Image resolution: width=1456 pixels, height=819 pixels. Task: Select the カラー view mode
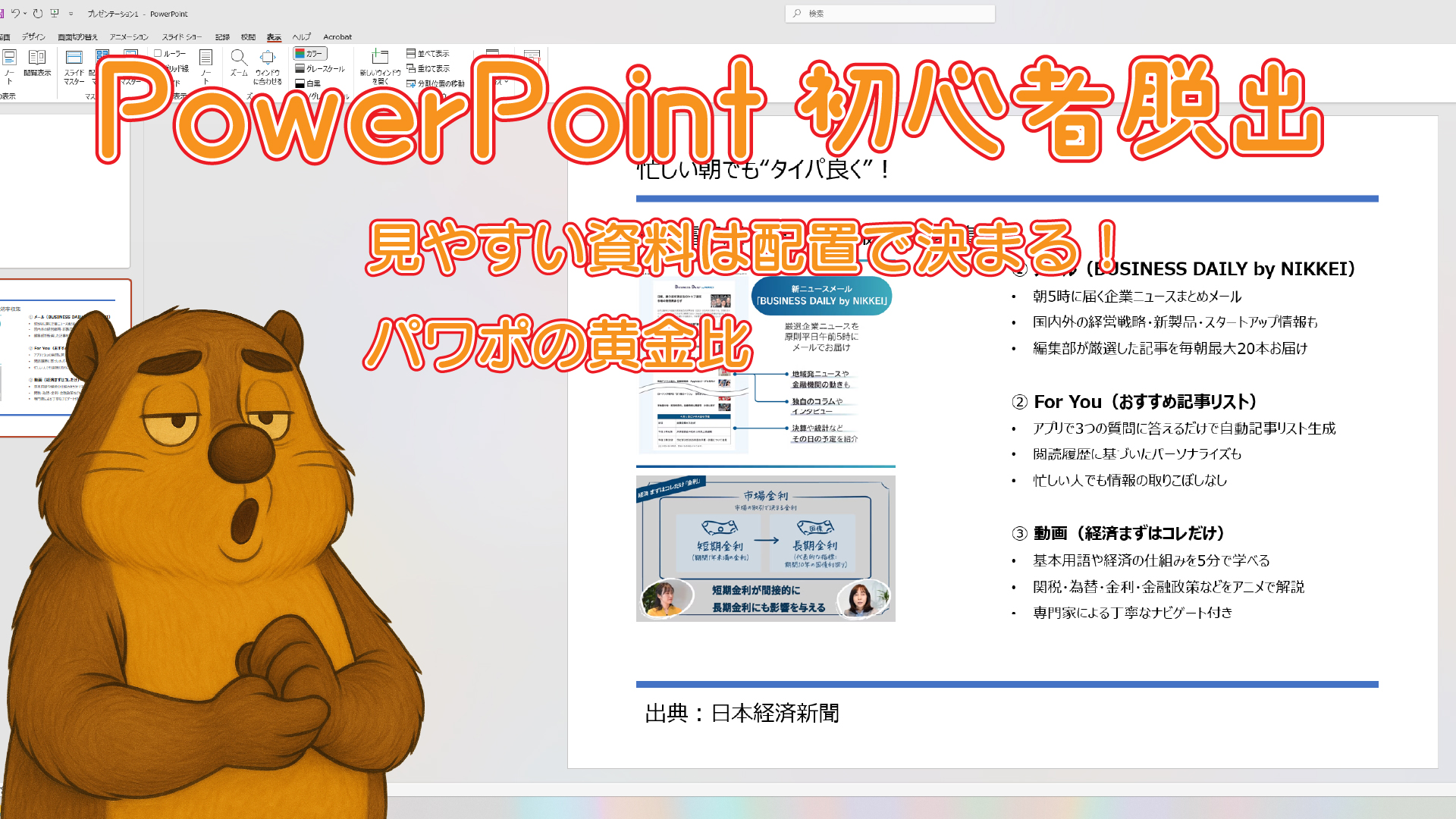tap(310, 53)
